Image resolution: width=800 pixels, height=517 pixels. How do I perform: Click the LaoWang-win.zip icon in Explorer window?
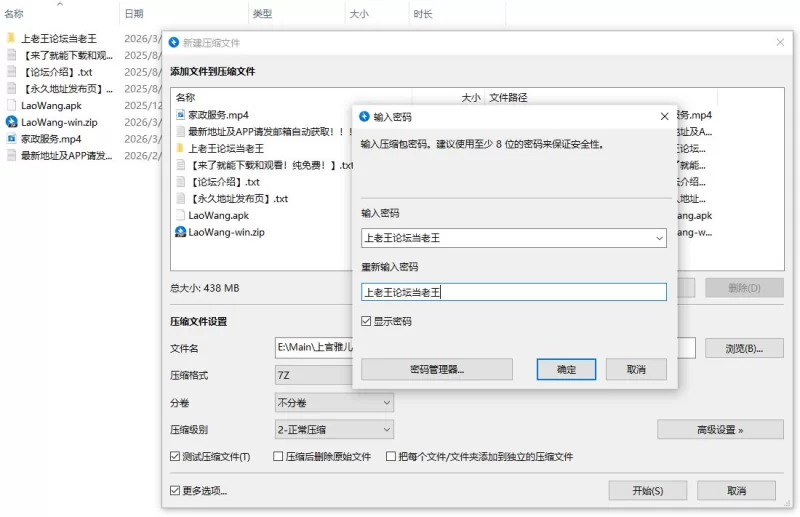coord(11,122)
